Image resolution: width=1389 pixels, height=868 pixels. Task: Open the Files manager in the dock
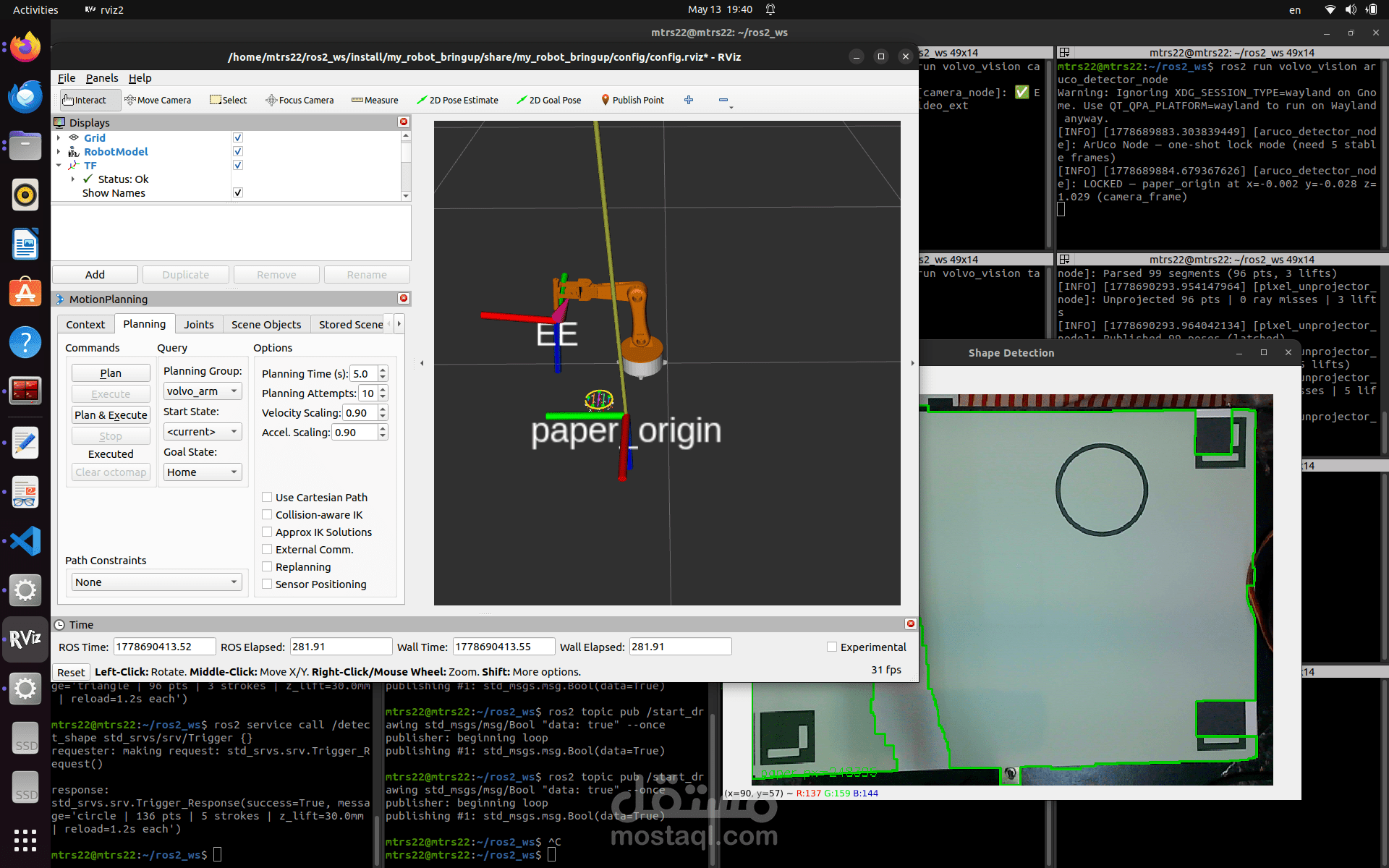(25, 145)
